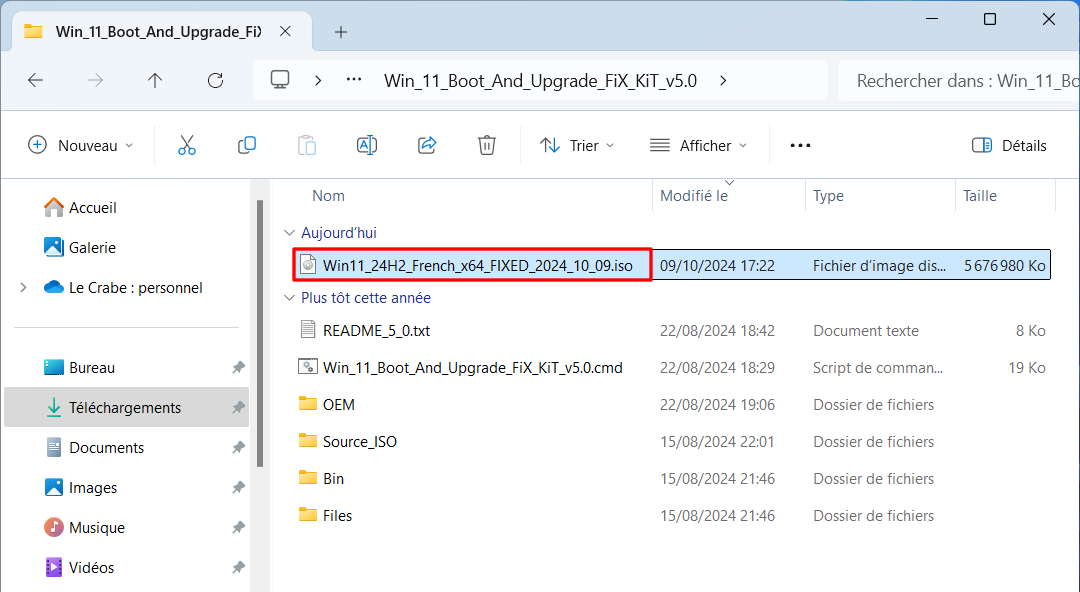Open Images in the navigation pane

tap(81, 487)
